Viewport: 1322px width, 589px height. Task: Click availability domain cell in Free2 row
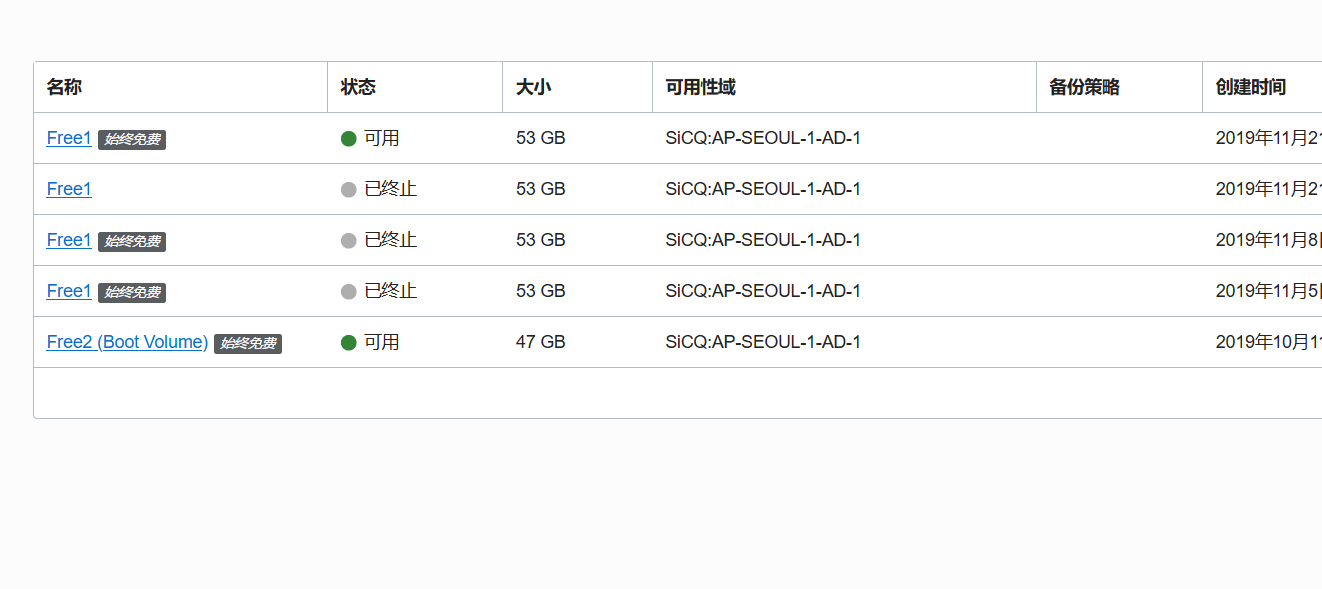pos(763,342)
